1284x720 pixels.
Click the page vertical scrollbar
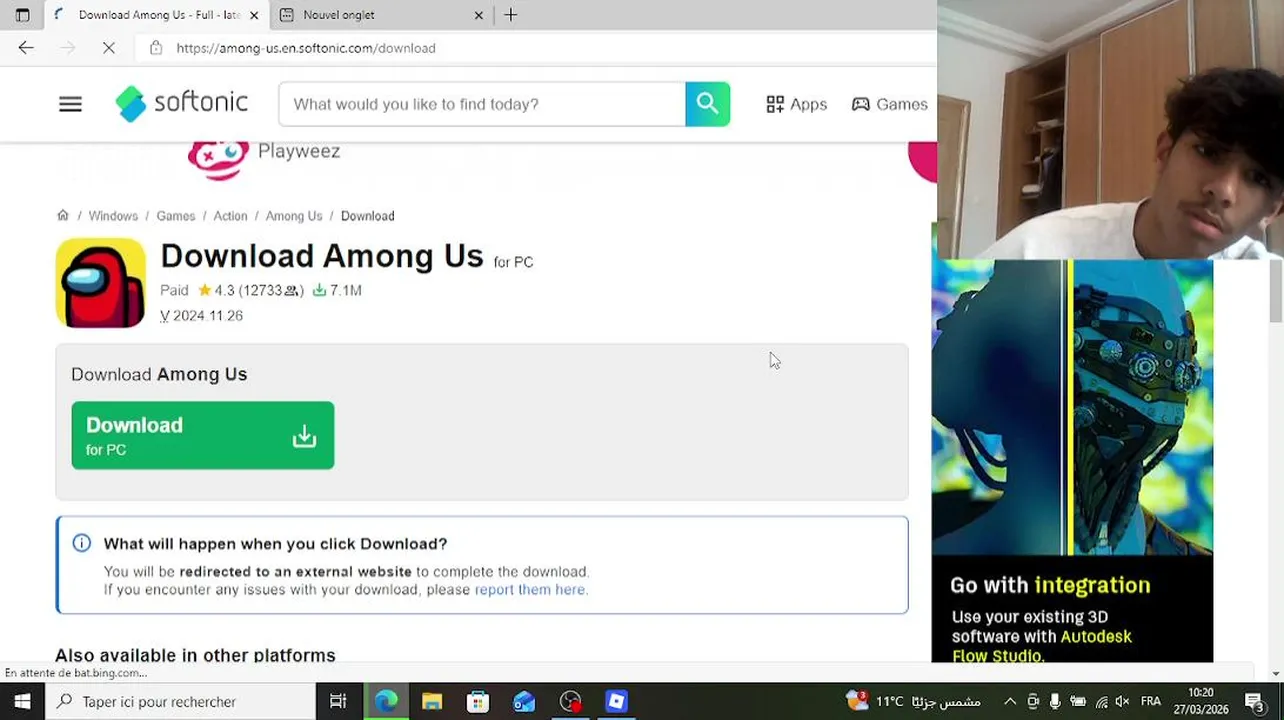(1275, 291)
